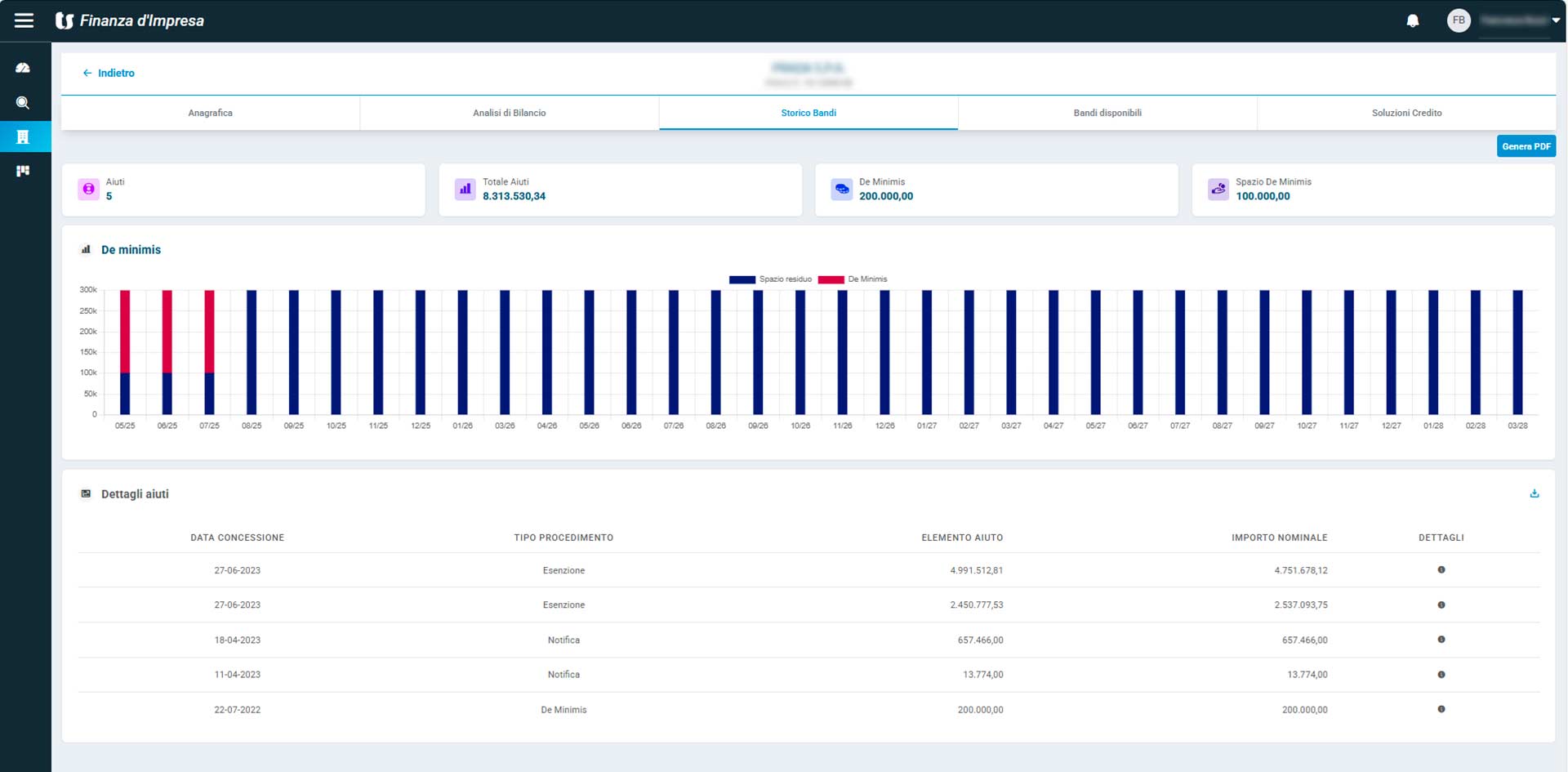Click the 657.466,00 elemento aiuto cell
The image size is (1568, 772).
(x=981, y=640)
